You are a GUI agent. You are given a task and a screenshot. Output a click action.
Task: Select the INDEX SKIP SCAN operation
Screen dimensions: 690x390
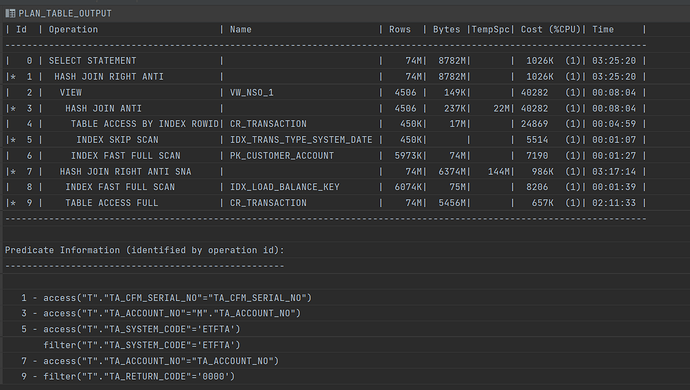click(117, 140)
